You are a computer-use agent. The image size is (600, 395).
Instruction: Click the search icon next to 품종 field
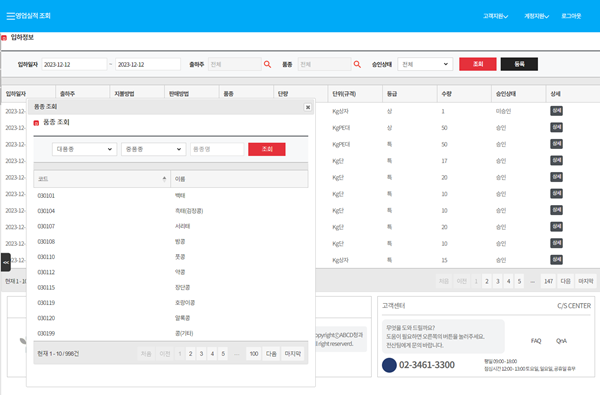click(x=357, y=64)
